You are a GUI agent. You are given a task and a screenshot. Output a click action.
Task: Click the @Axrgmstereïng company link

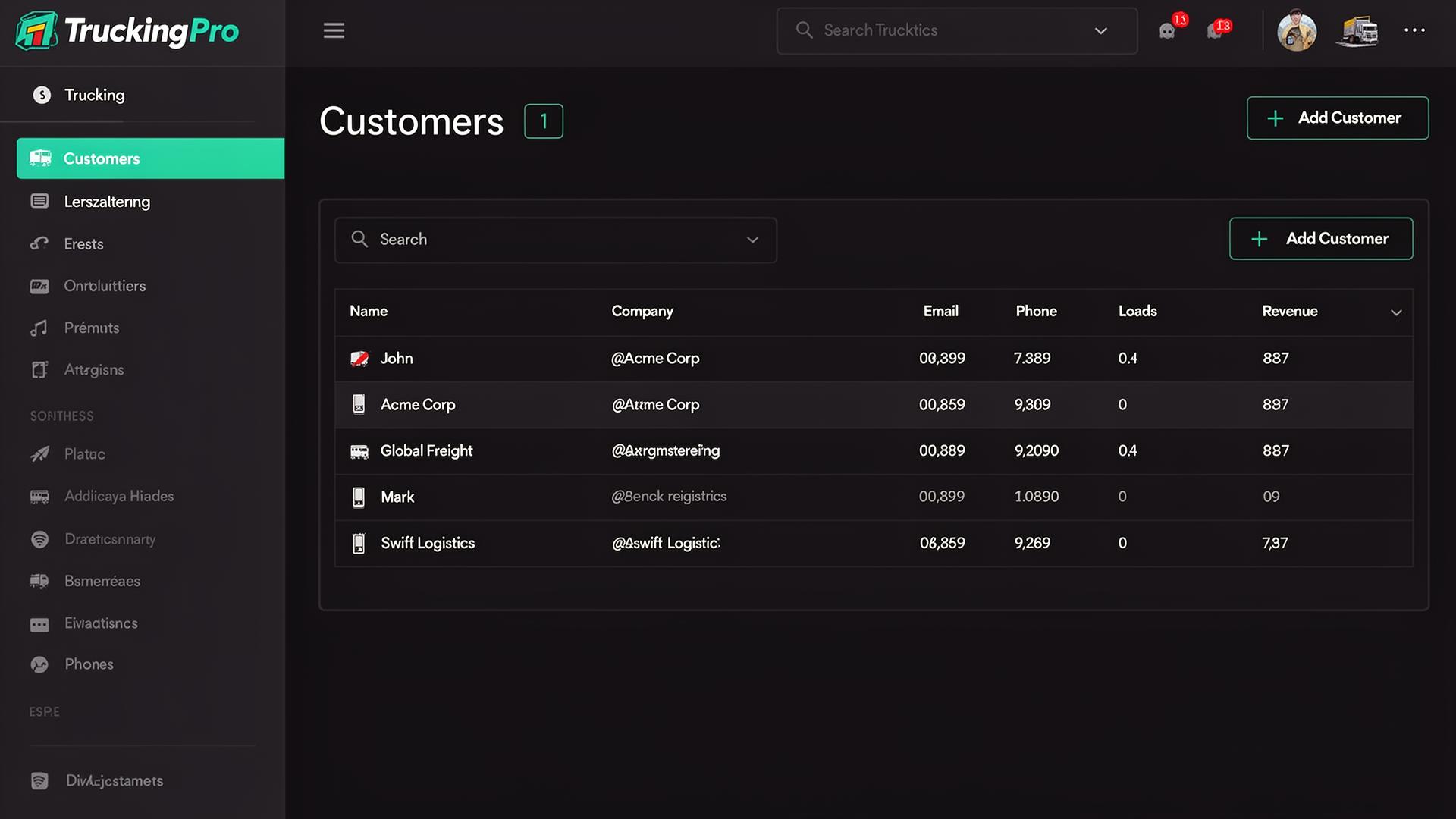click(666, 451)
